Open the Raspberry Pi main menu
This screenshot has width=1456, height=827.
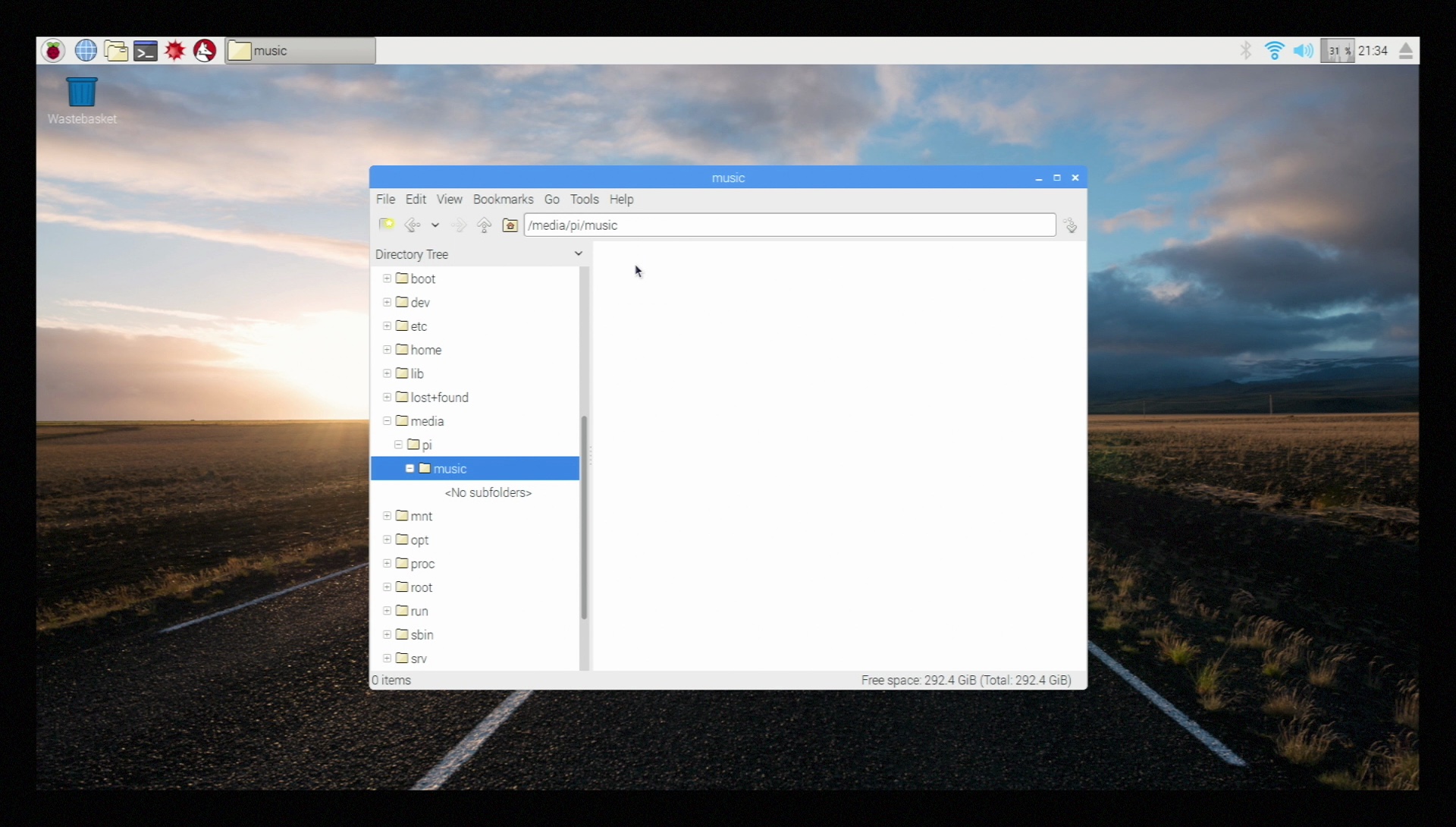(53, 51)
